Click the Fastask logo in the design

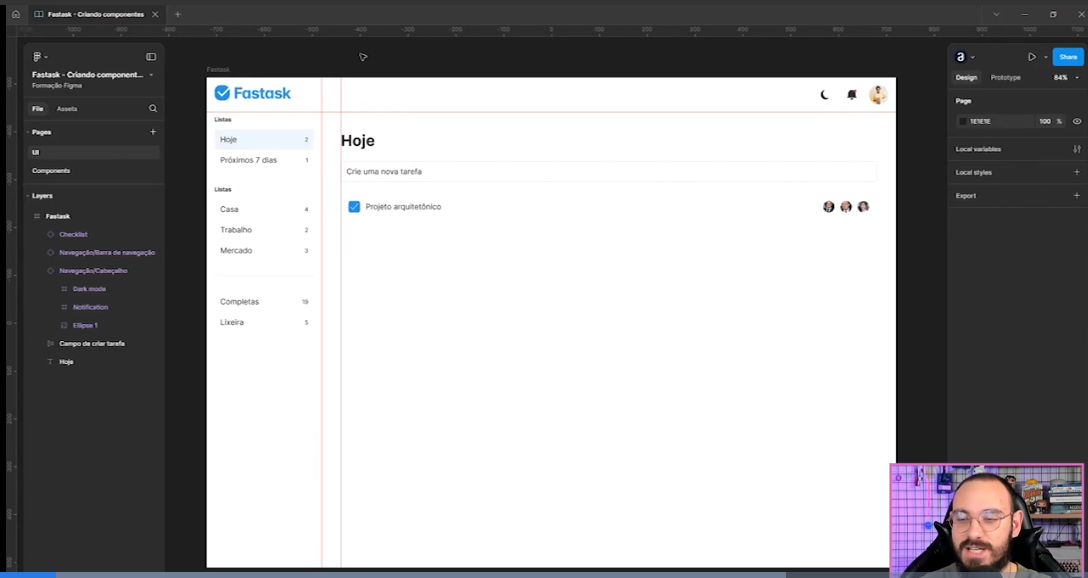click(253, 93)
